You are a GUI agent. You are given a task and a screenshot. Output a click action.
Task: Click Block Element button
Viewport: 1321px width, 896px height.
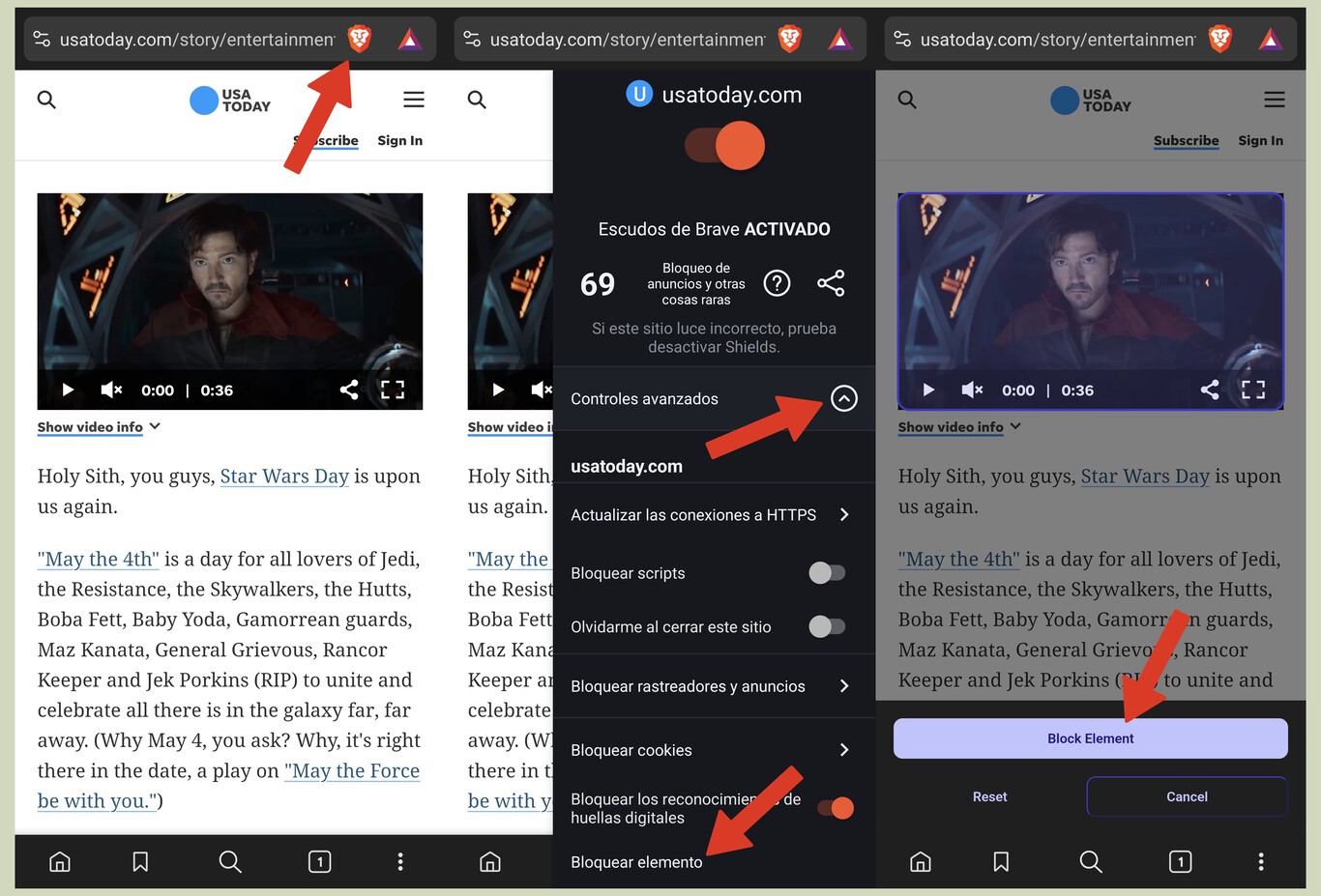[x=1091, y=738]
